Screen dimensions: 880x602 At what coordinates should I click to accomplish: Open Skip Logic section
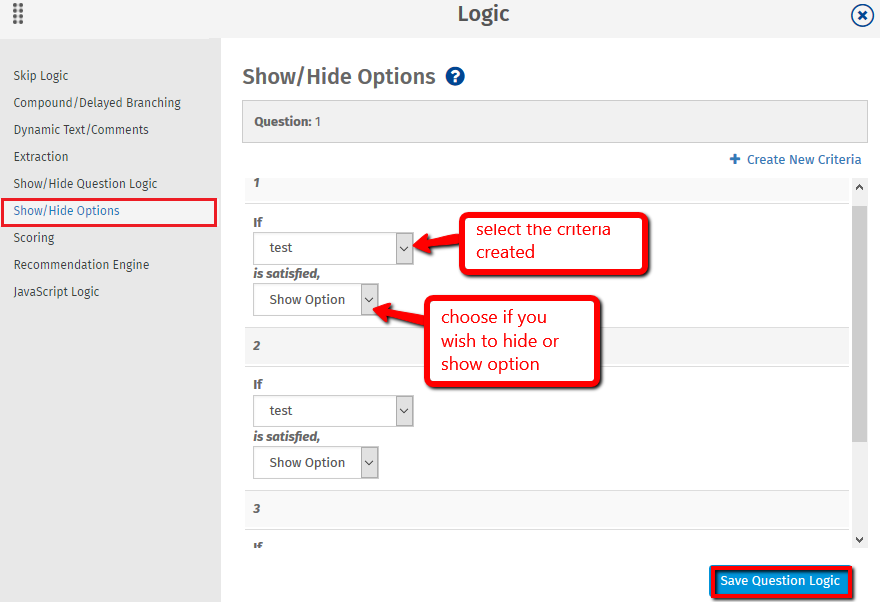pos(41,76)
